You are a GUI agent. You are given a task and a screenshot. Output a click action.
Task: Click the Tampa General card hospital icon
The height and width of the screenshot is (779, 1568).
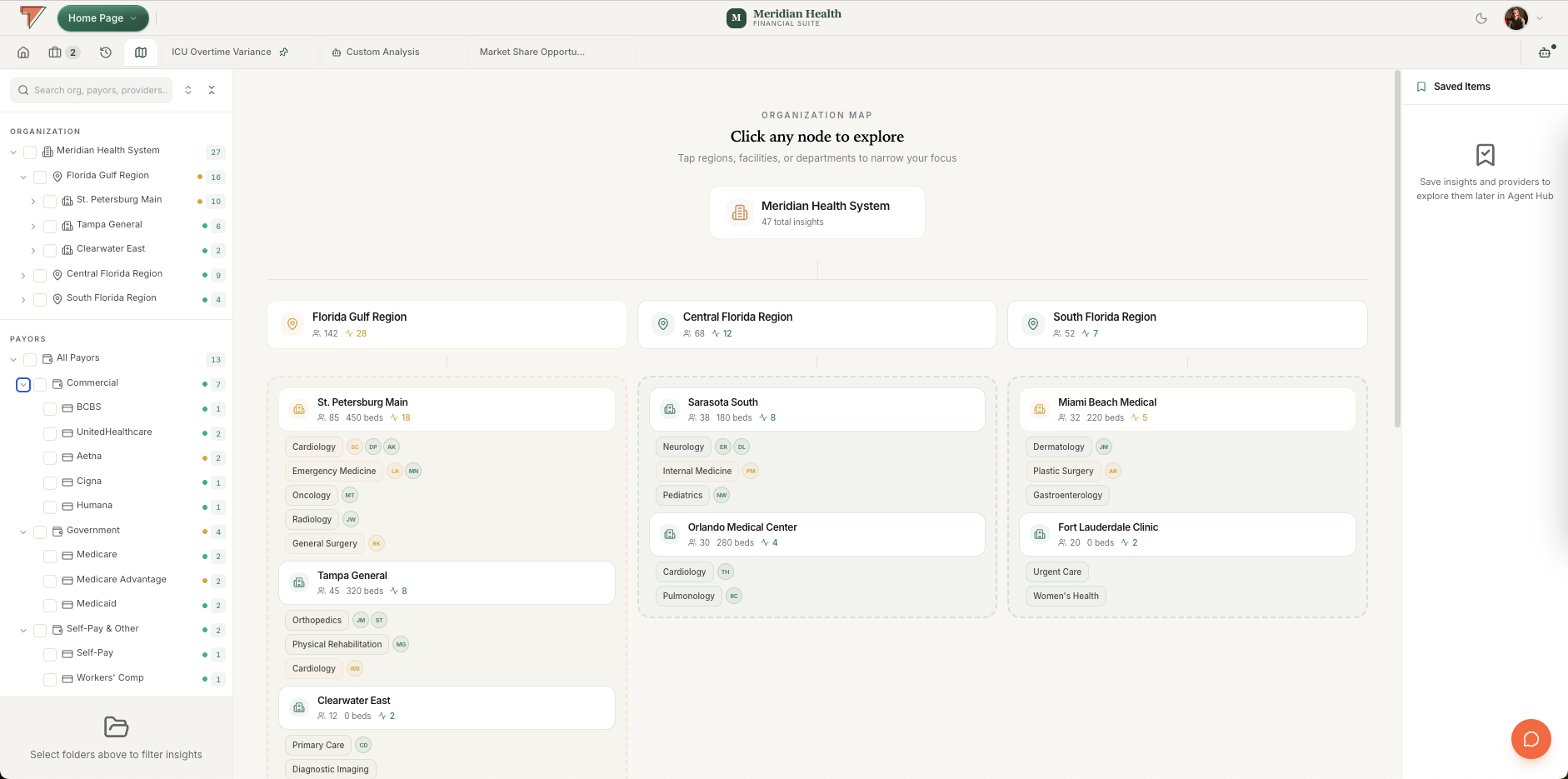(x=299, y=582)
